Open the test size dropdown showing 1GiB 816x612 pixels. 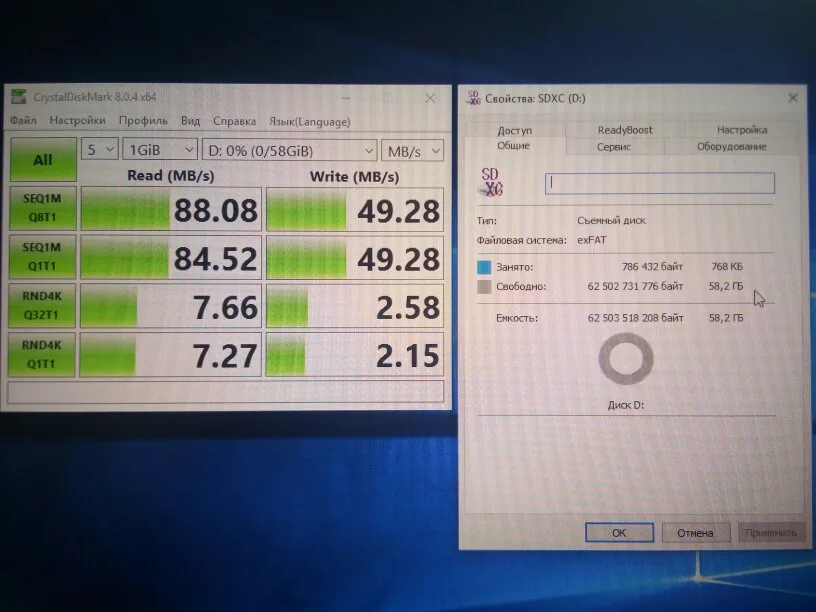160,150
